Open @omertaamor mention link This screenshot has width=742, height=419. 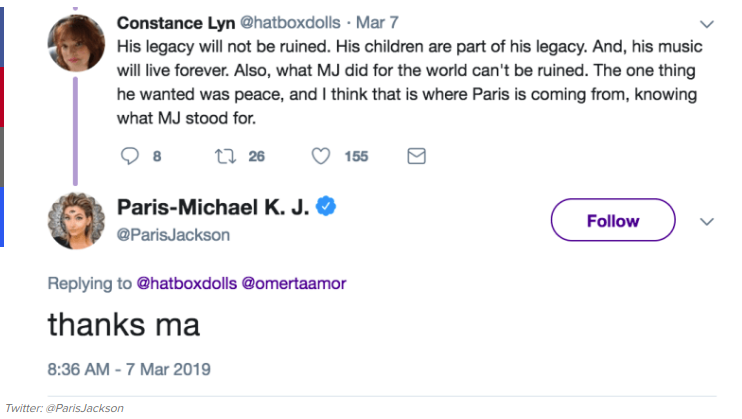pos(292,284)
